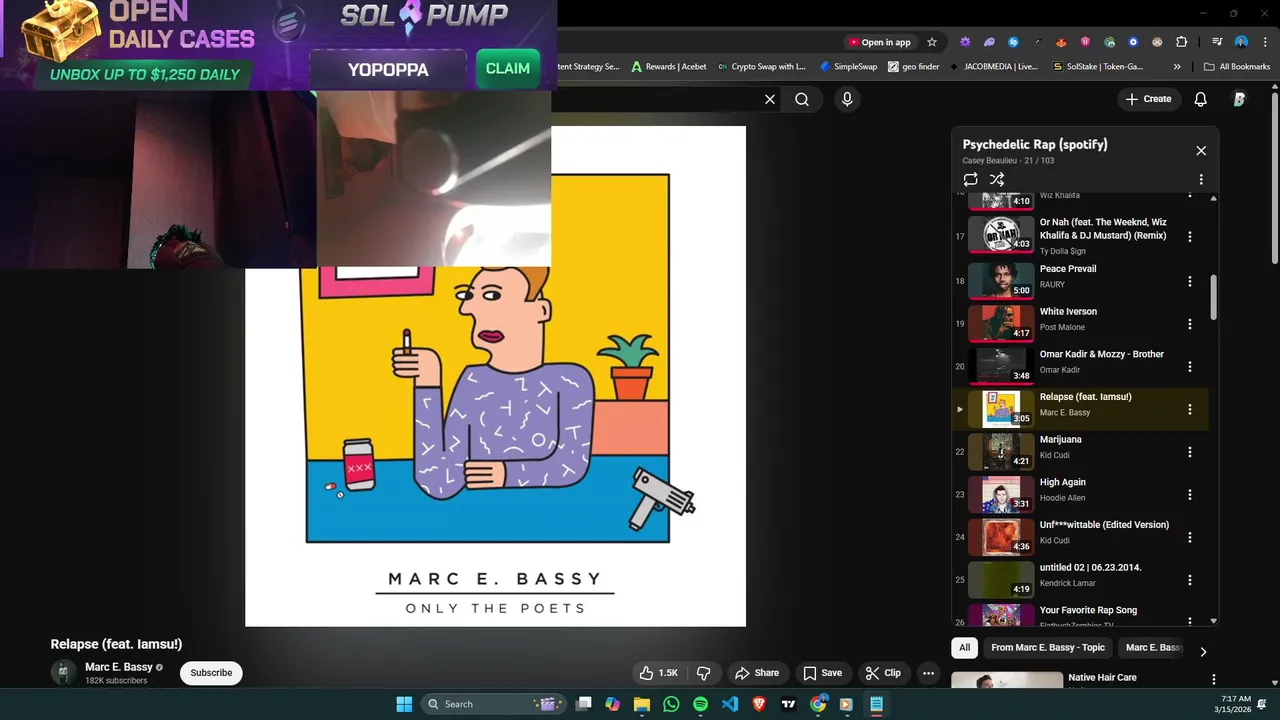Open Chrome extensions puzzle icon
The image size is (1280, 720).
[x=1182, y=42]
